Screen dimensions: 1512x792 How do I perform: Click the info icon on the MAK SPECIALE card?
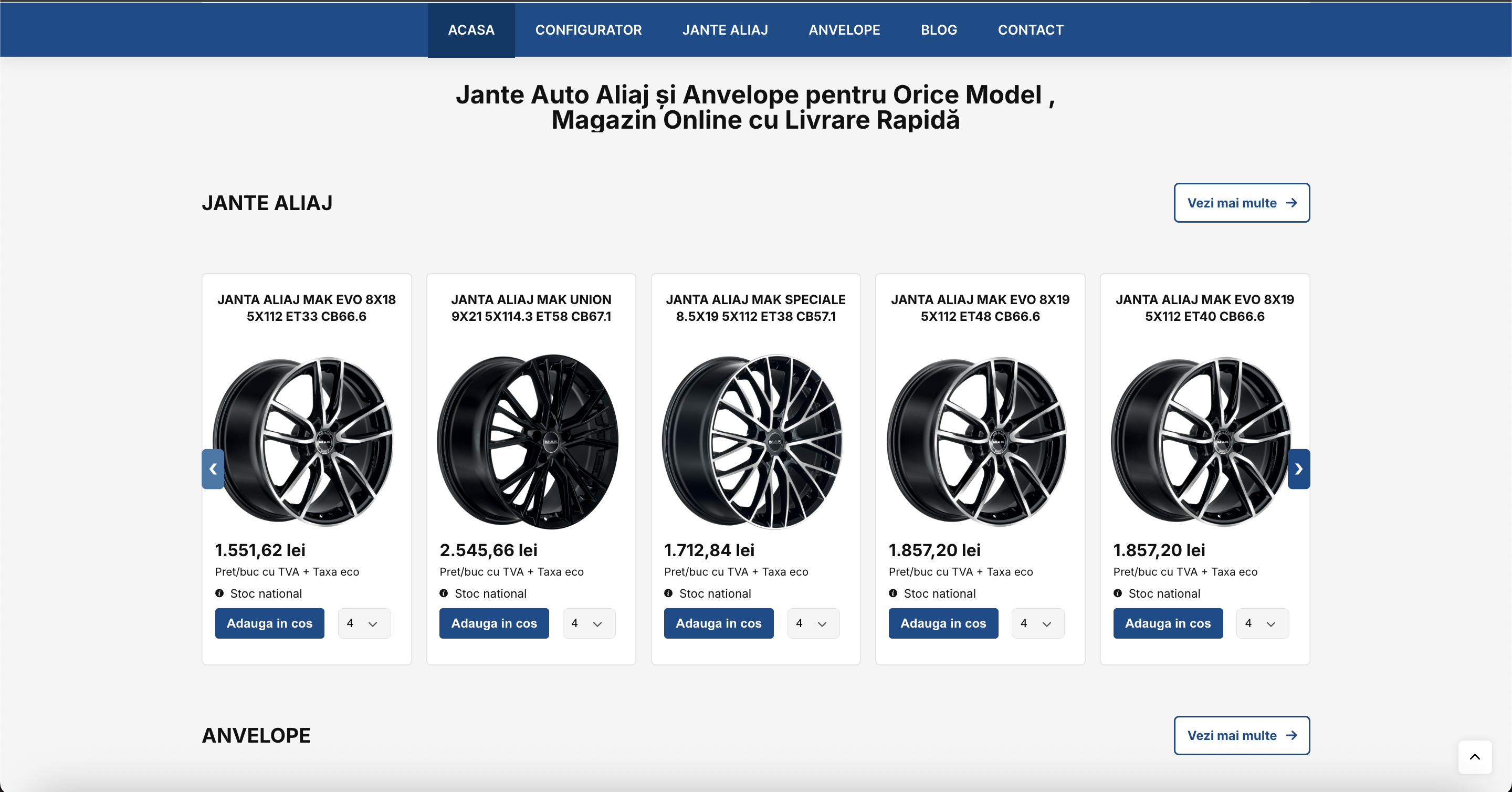click(669, 593)
